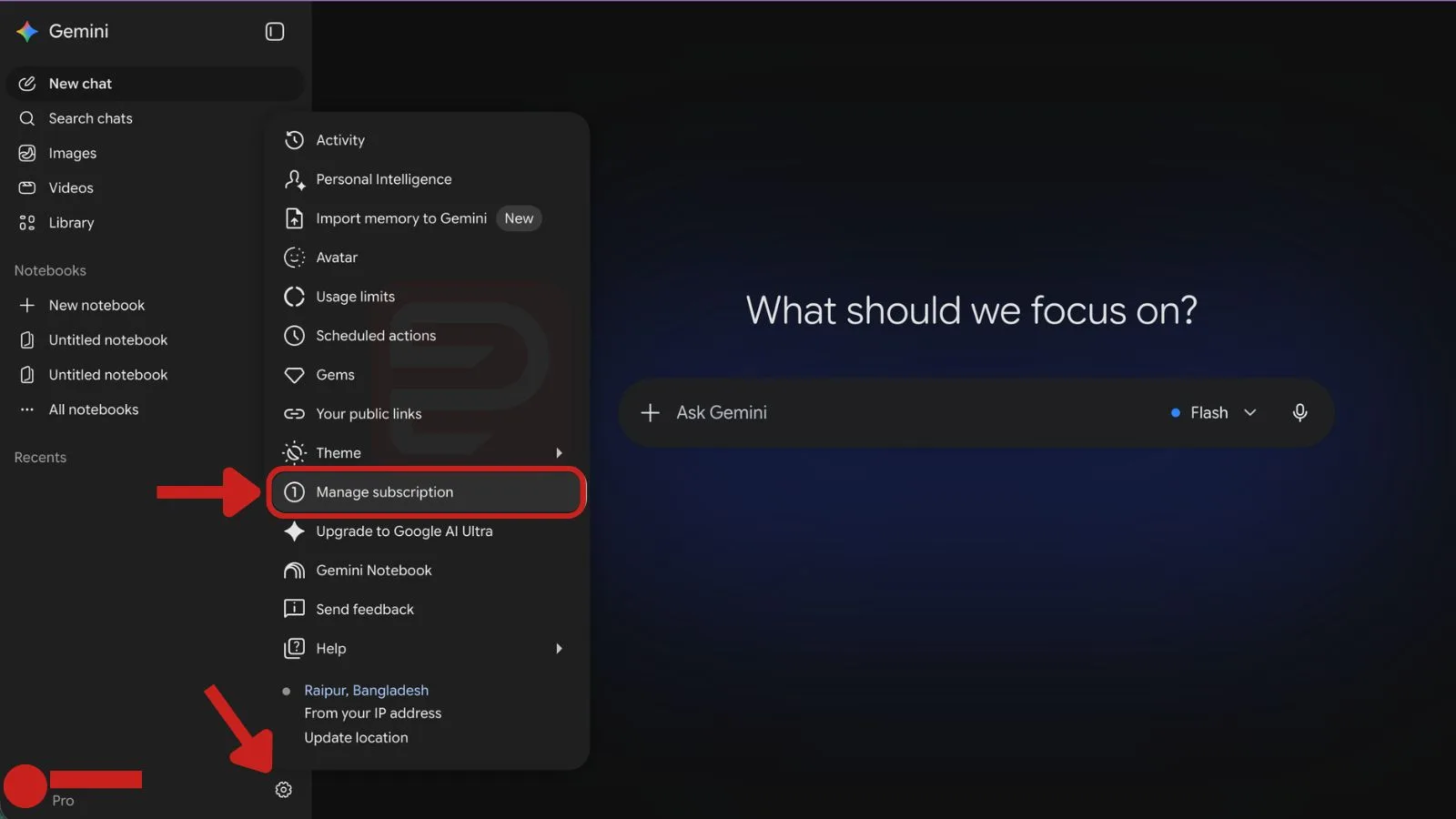The image size is (1456, 819).
Task: Click the Videos sidebar icon
Action: [27, 187]
